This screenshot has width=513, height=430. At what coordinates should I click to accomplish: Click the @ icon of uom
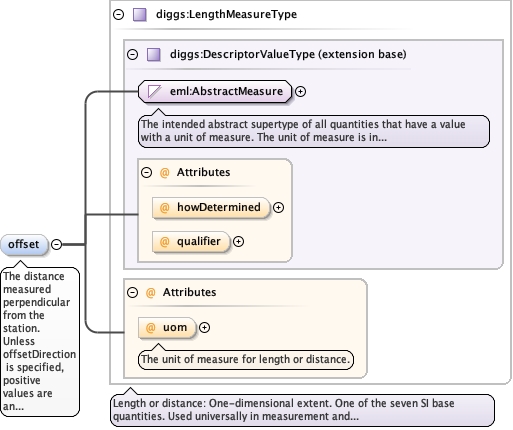151,328
